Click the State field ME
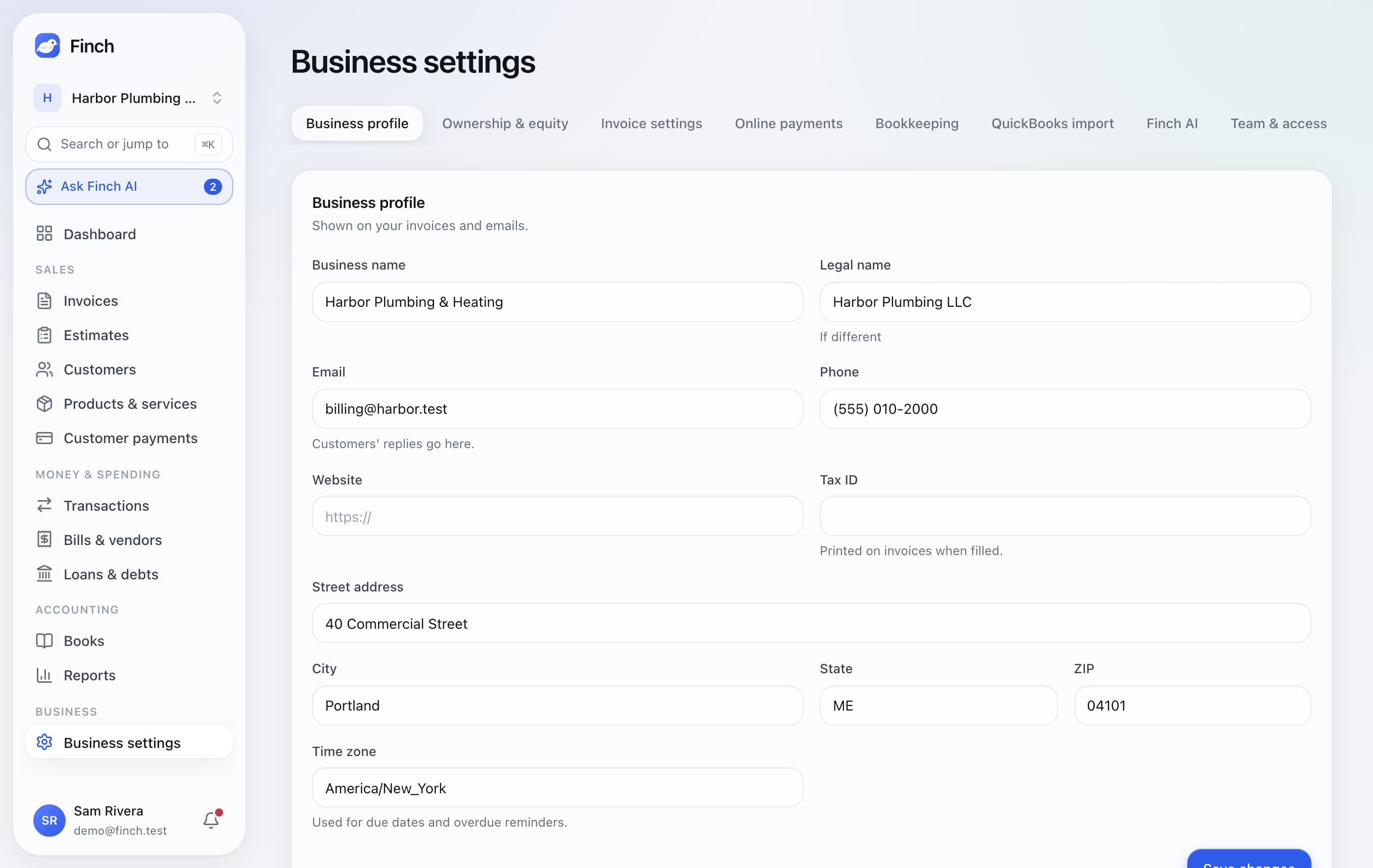Screen dimensions: 1373x868 tap(938, 706)
